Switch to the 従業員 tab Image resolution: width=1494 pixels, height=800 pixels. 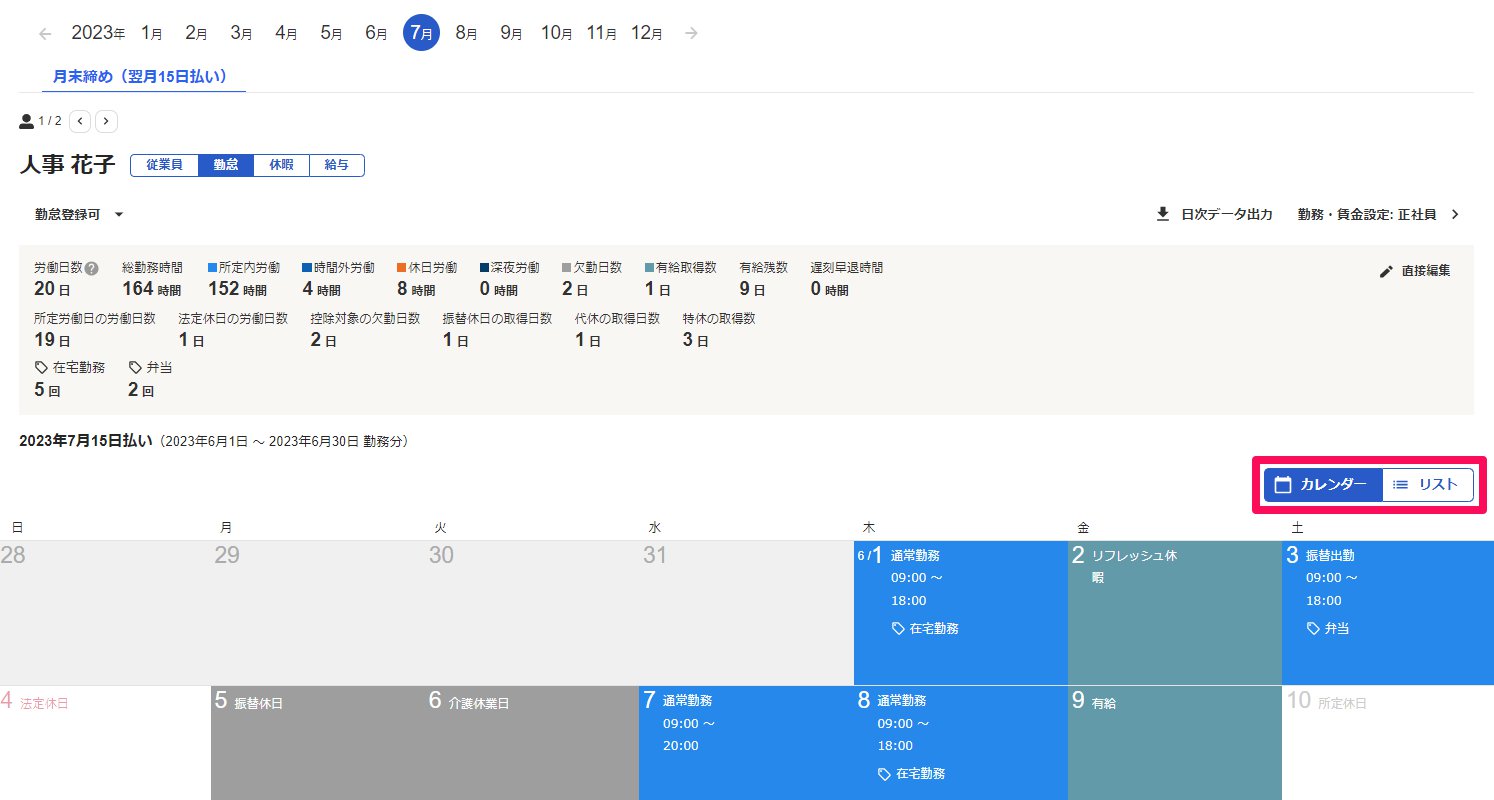coord(164,165)
